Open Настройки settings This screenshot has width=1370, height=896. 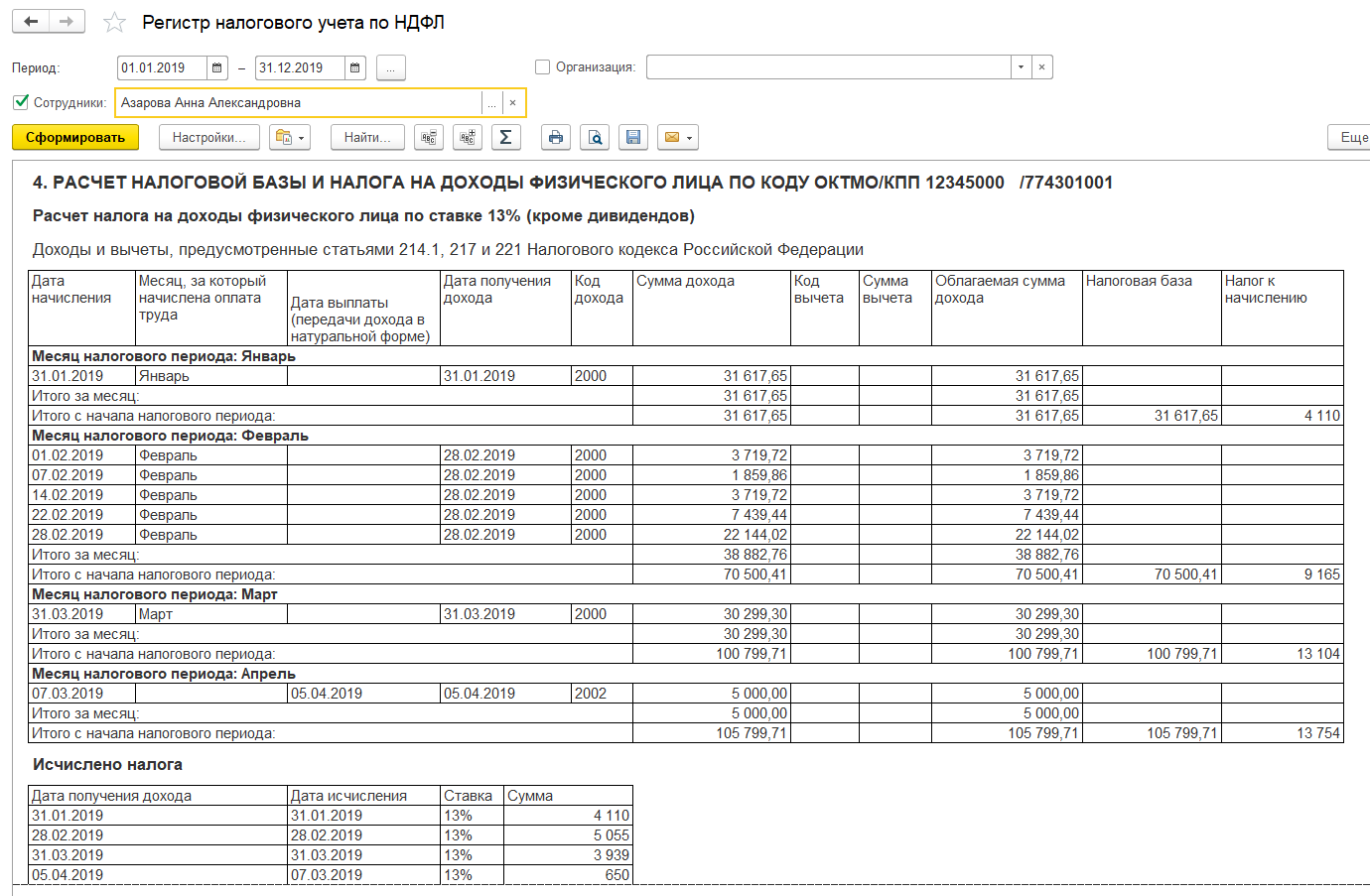[x=208, y=137]
